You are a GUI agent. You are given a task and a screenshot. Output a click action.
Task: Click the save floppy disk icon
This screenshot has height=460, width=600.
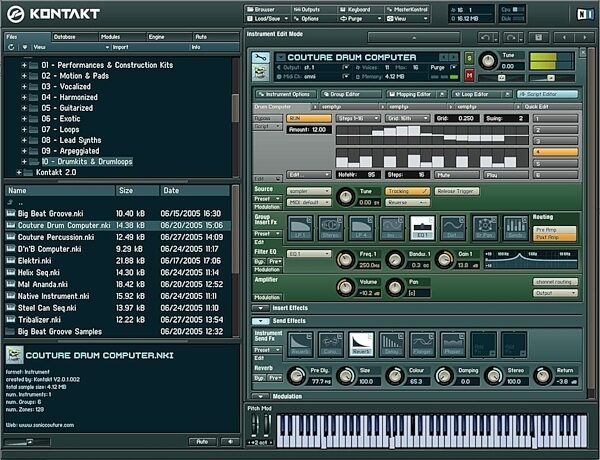[x=538, y=38]
